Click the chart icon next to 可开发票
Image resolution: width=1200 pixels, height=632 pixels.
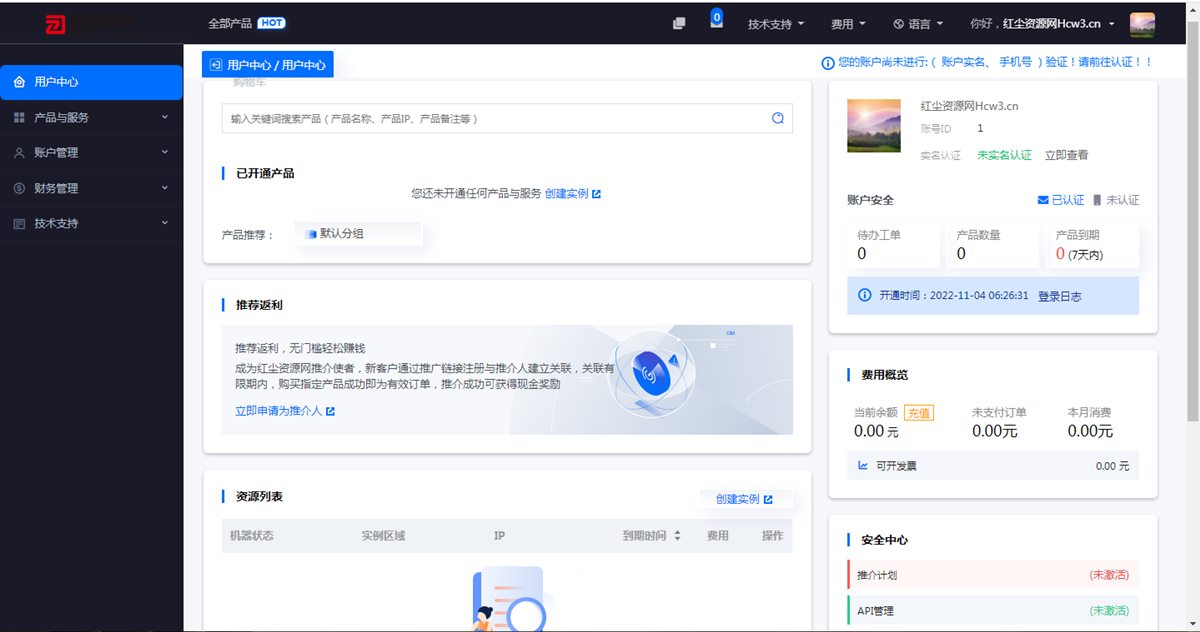tap(863, 466)
